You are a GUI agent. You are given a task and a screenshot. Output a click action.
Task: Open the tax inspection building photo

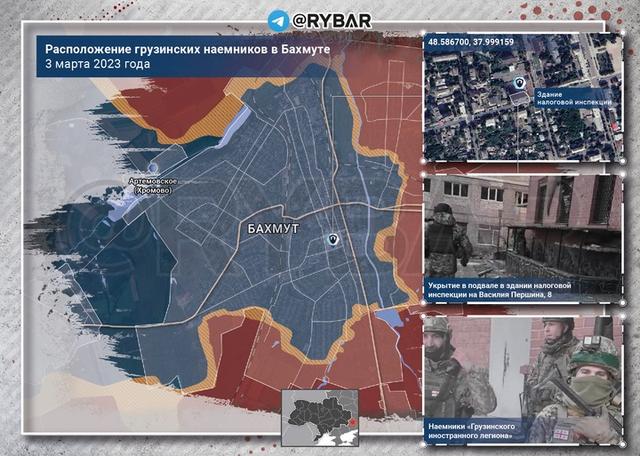pyautogui.click(x=523, y=239)
